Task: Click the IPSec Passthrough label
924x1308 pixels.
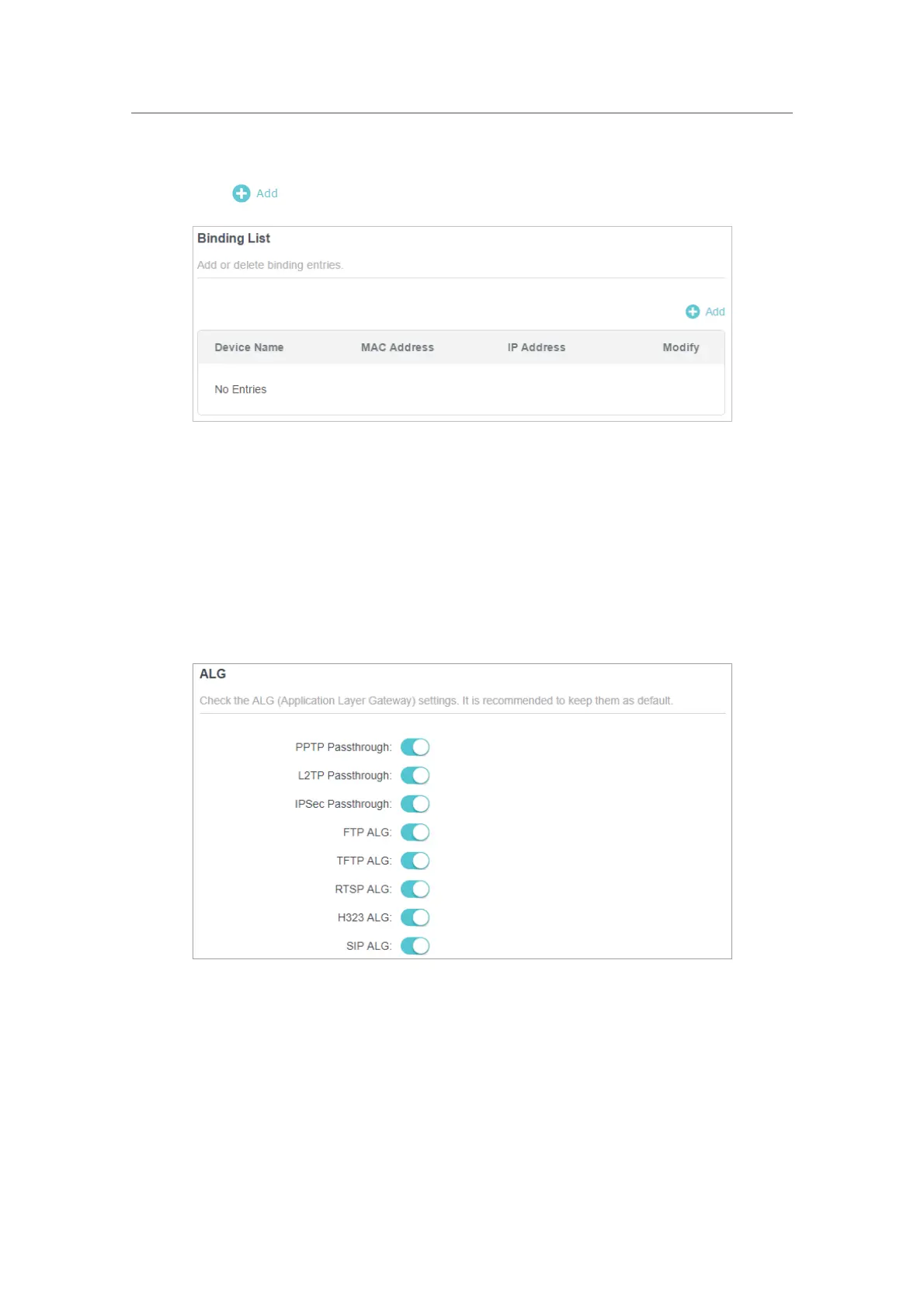Action: point(343,804)
